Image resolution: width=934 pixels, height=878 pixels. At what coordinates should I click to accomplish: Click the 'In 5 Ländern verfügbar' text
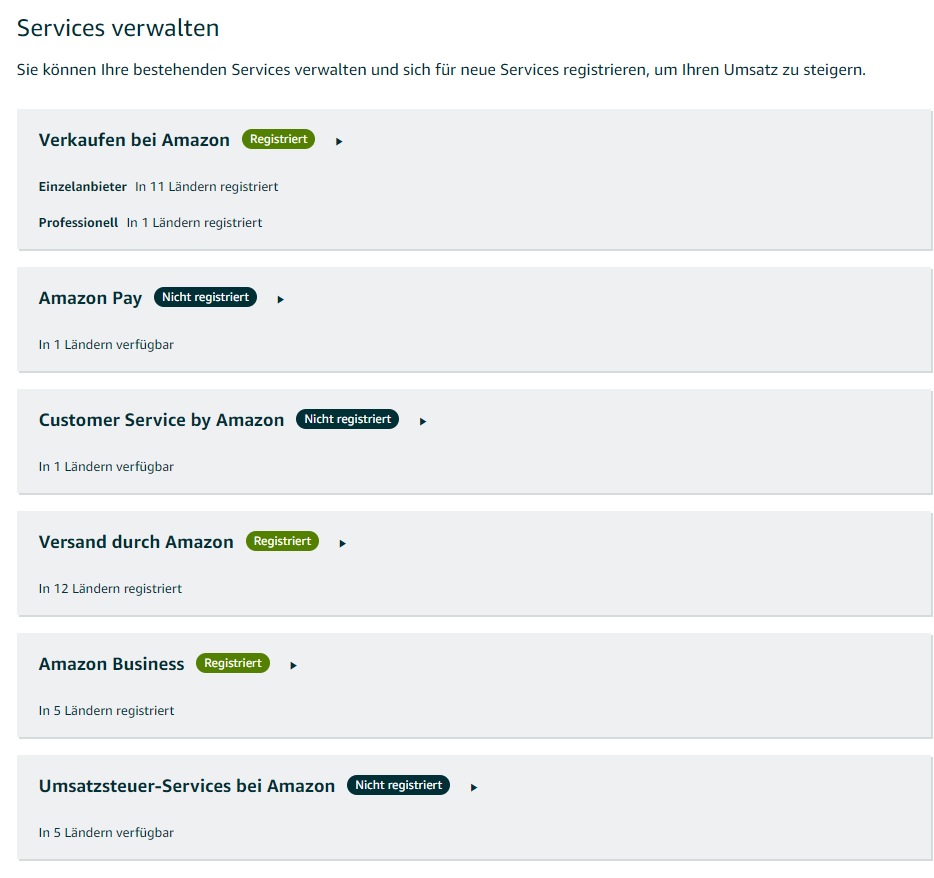(x=106, y=833)
